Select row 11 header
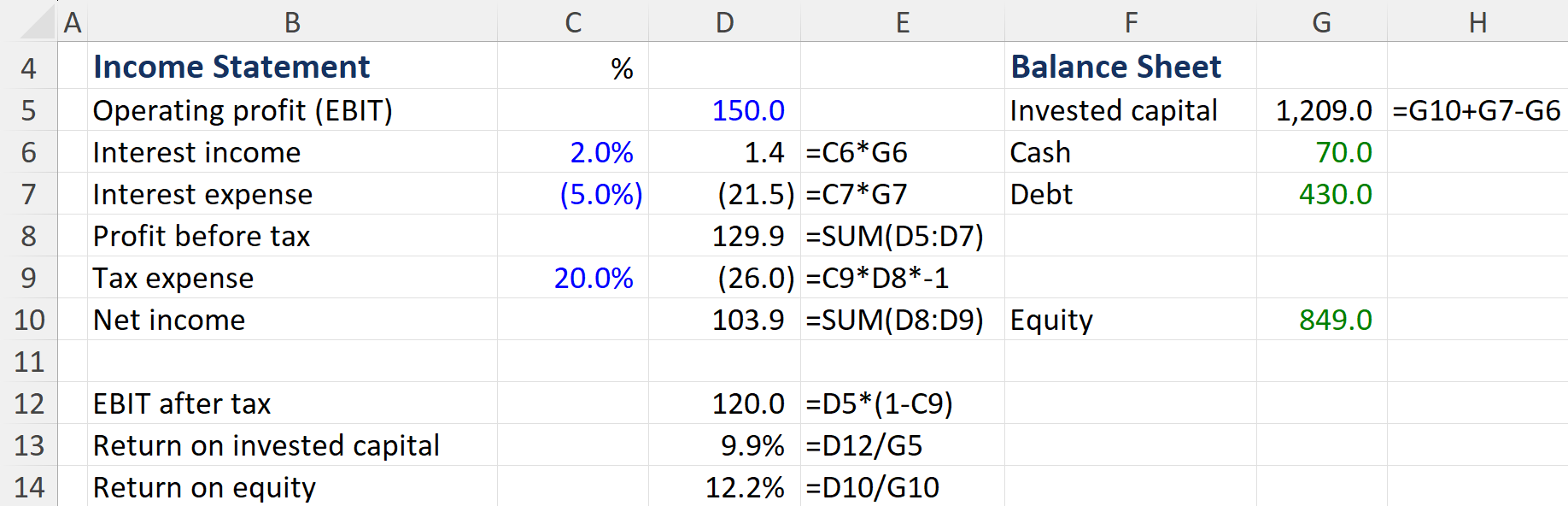 point(29,362)
